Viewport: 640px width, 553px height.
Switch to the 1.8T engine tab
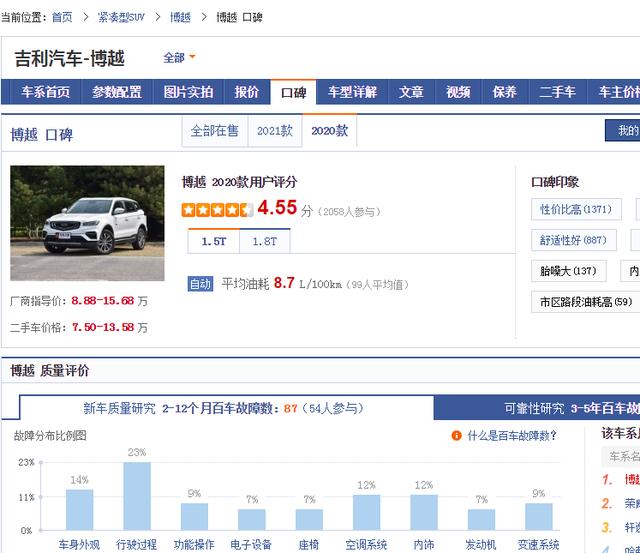[264, 241]
